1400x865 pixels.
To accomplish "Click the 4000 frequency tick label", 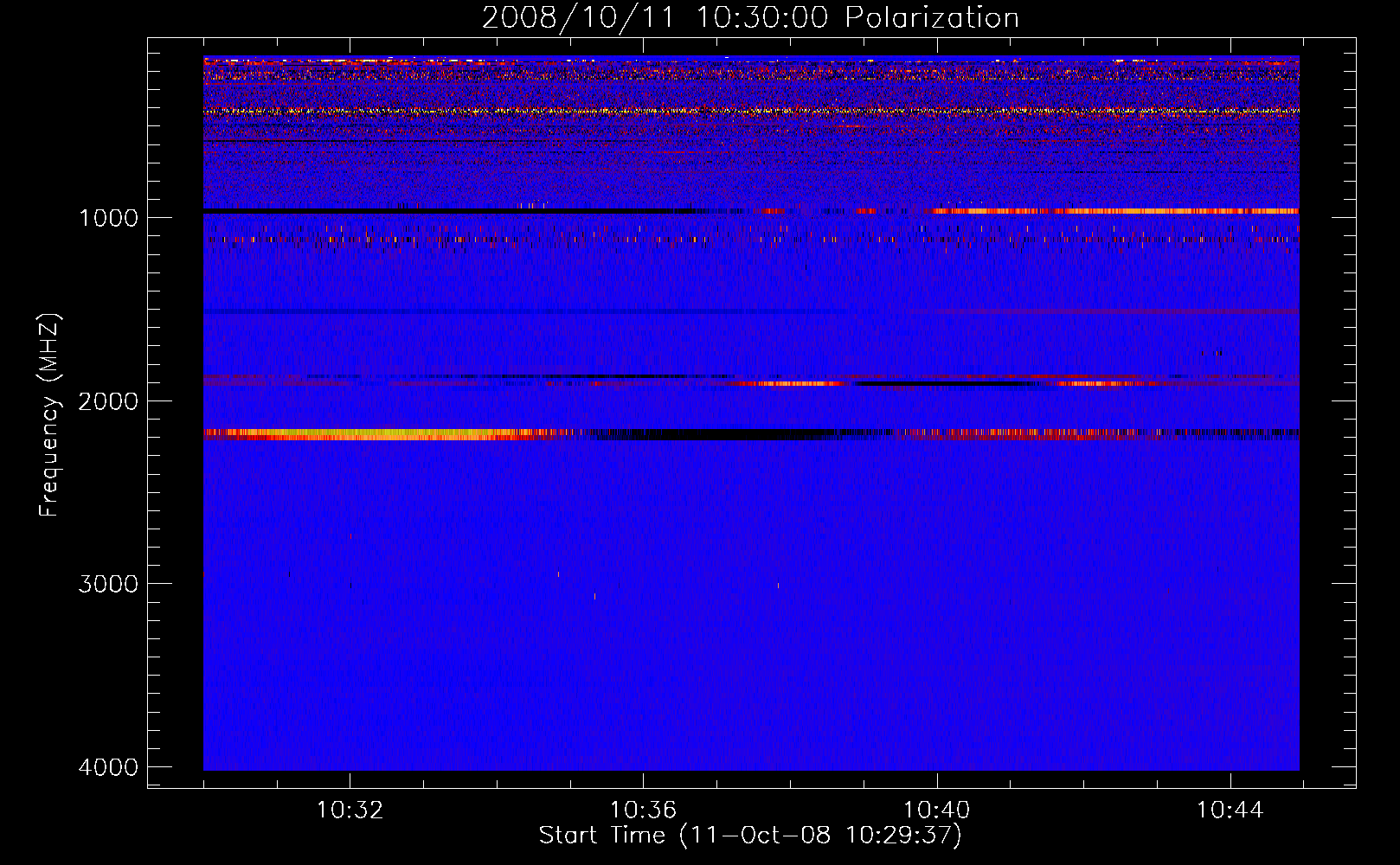I will [108, 767].
